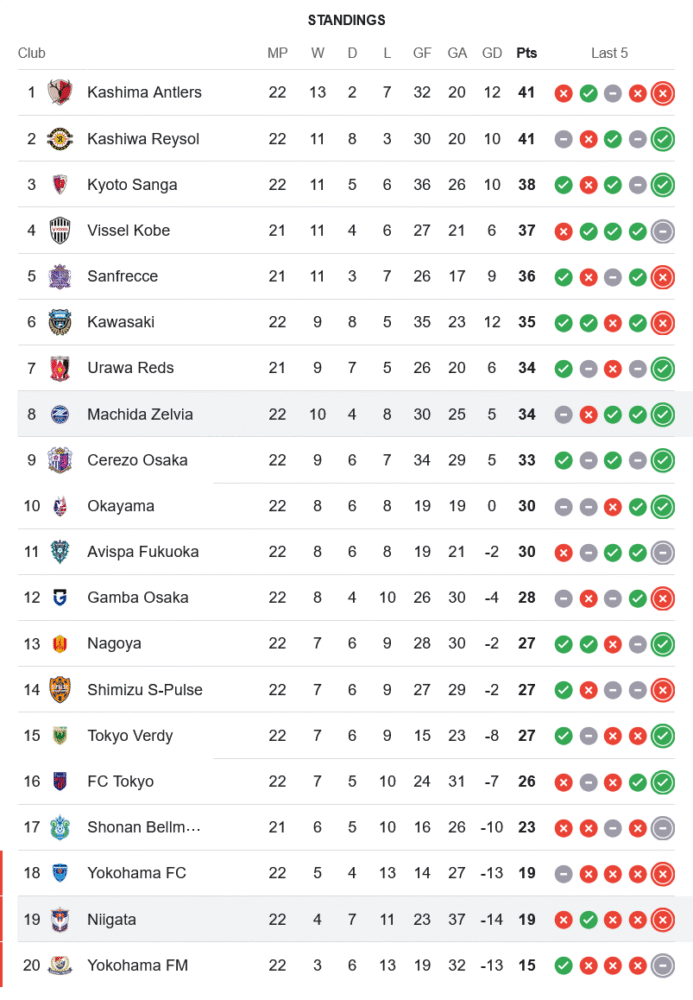The height and width of the screenshot is (1000, 693).
Task: Click Vissel Kobe's latest draw indicator
Action: (x=663, y=231)
